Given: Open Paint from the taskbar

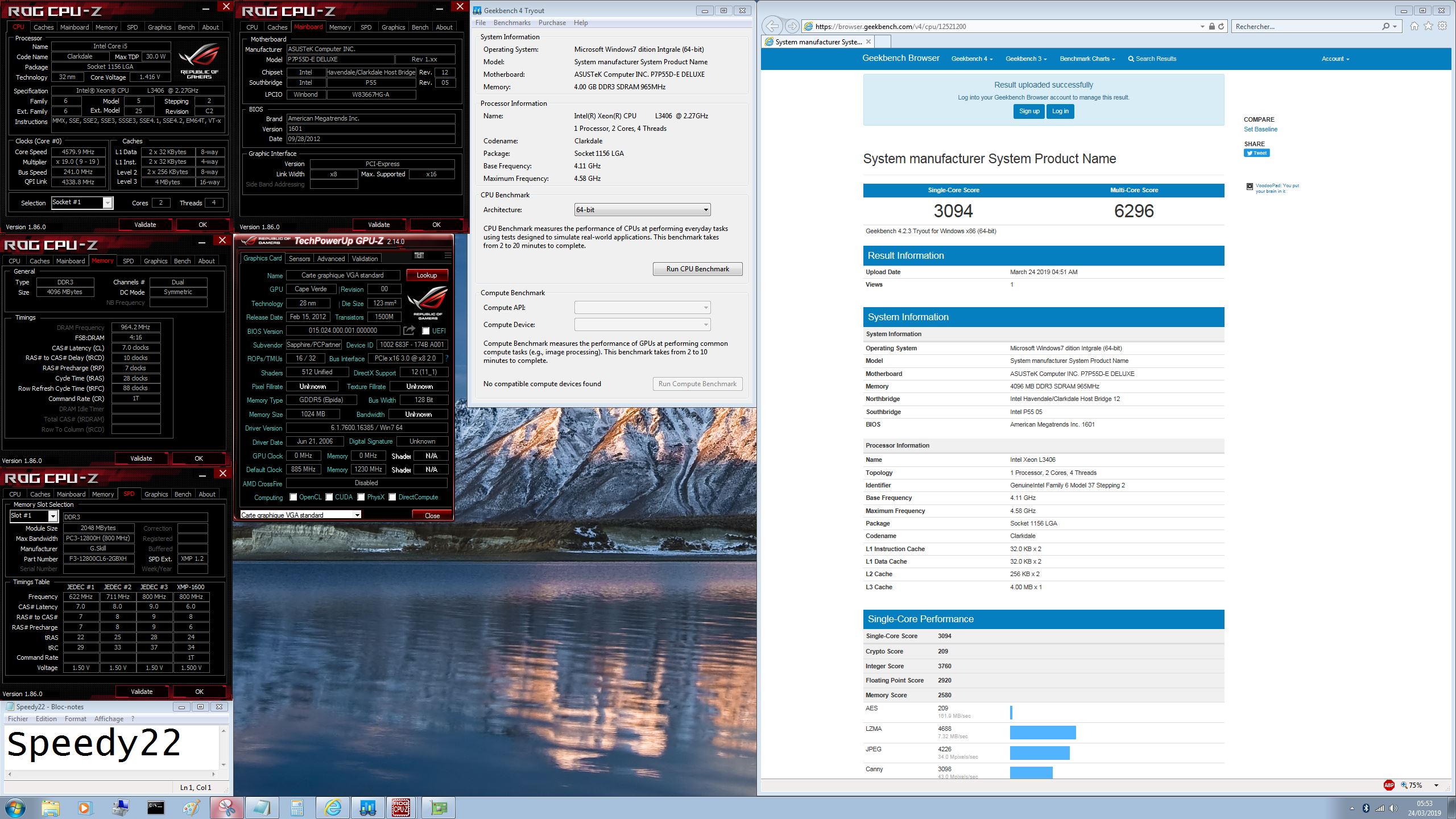Looking at the screenshot, I should click(x=191, y=807).
